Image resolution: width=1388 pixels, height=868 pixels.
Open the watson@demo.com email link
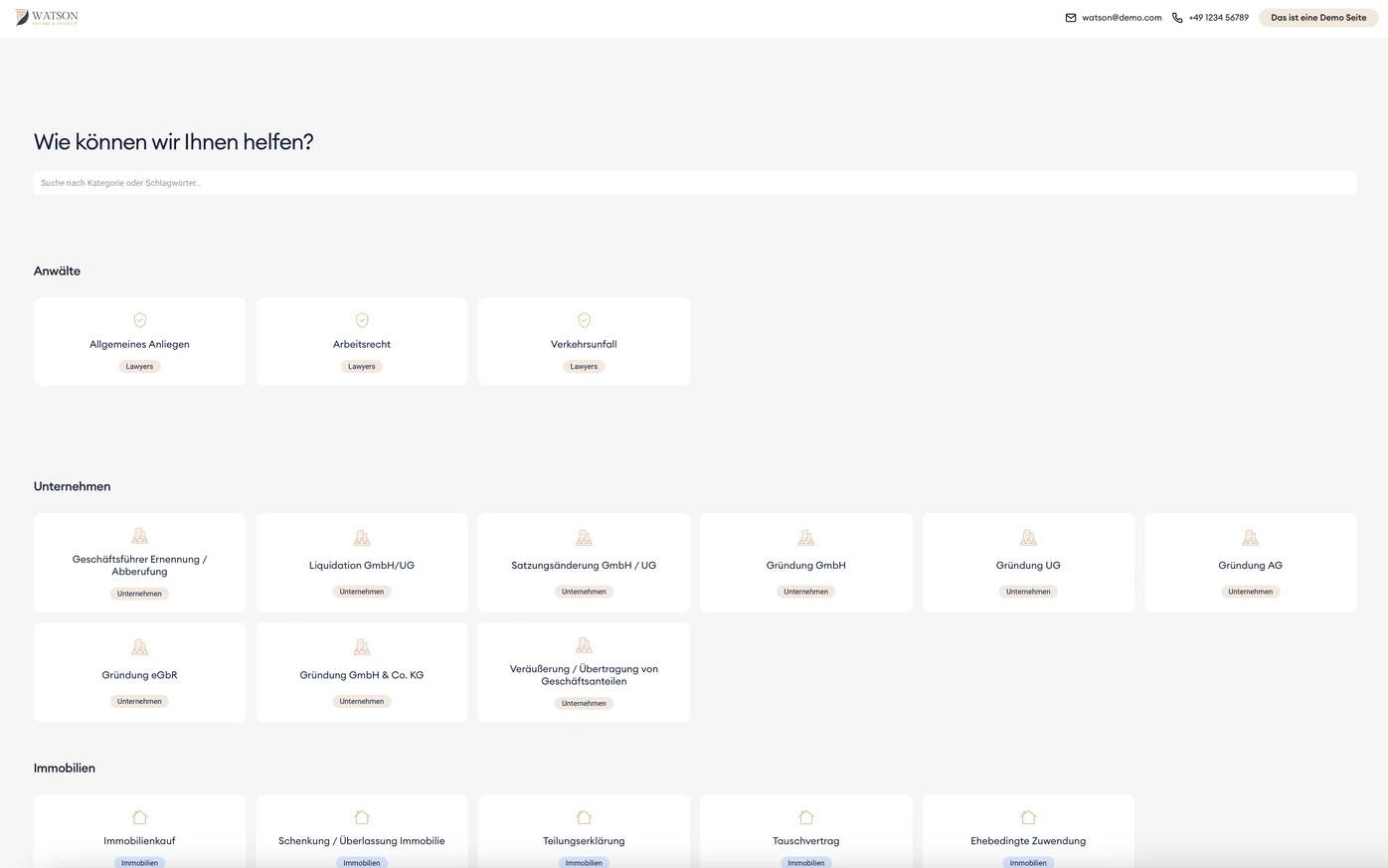click(x=1122, y=18)
